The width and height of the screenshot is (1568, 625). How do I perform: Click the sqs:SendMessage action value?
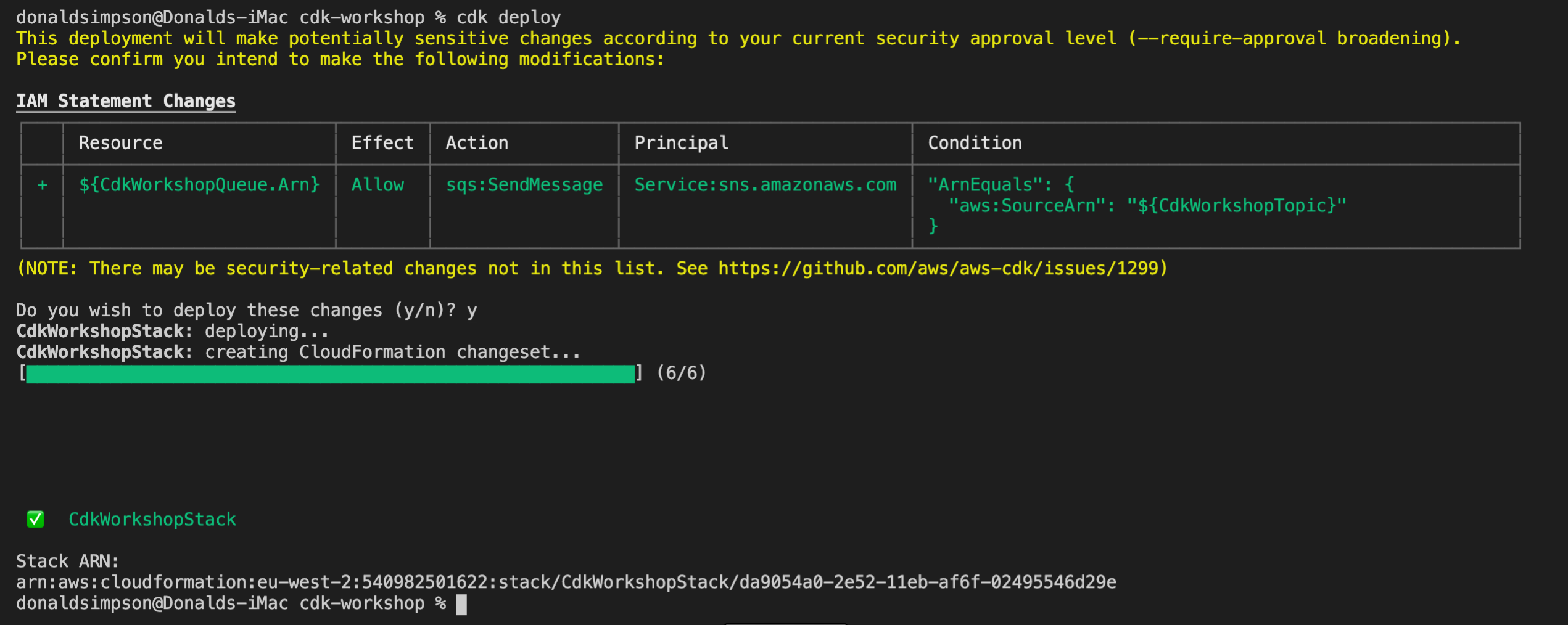click(524, 185)
